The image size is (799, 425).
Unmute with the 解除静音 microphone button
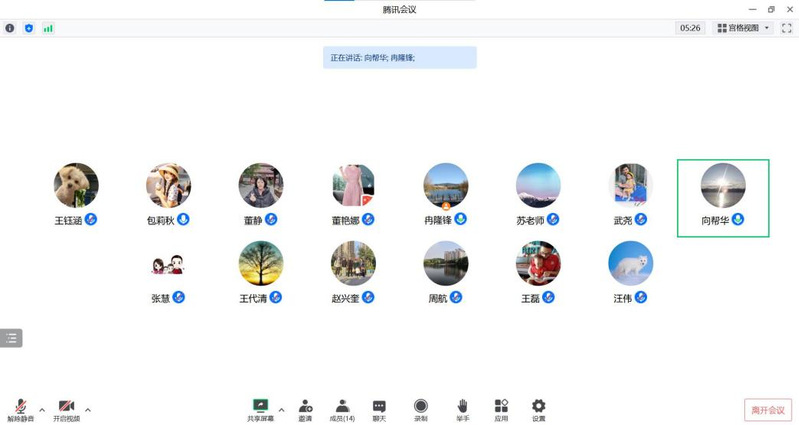pyautogui.click(x=20, y=410)
